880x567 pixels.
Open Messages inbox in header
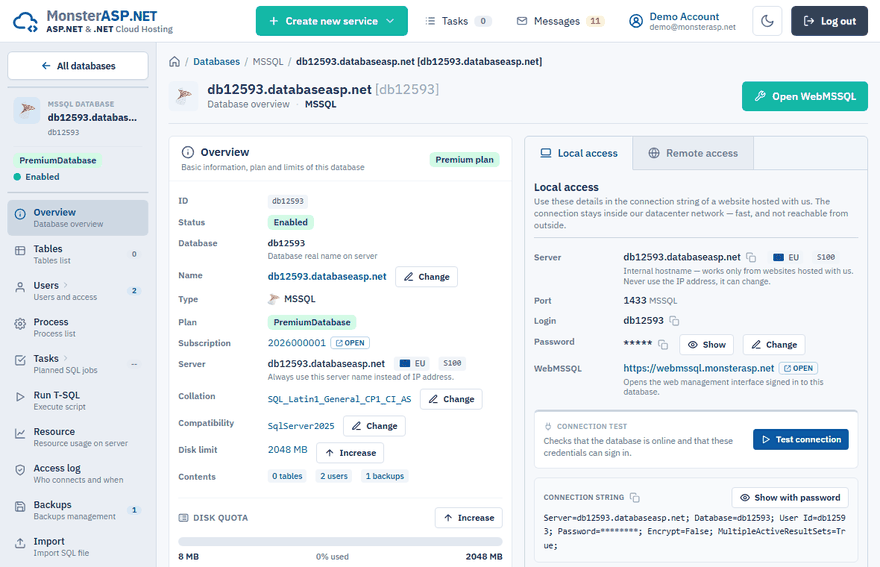point(560,21)
